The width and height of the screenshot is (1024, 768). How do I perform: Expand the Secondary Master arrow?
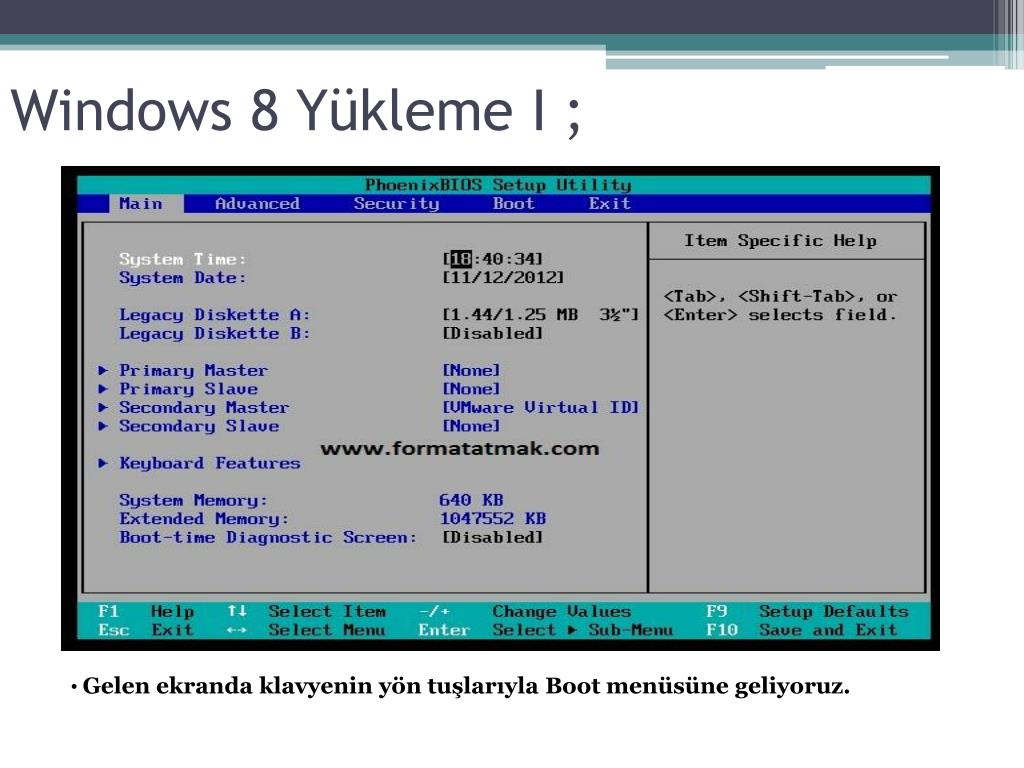point(103,408)
